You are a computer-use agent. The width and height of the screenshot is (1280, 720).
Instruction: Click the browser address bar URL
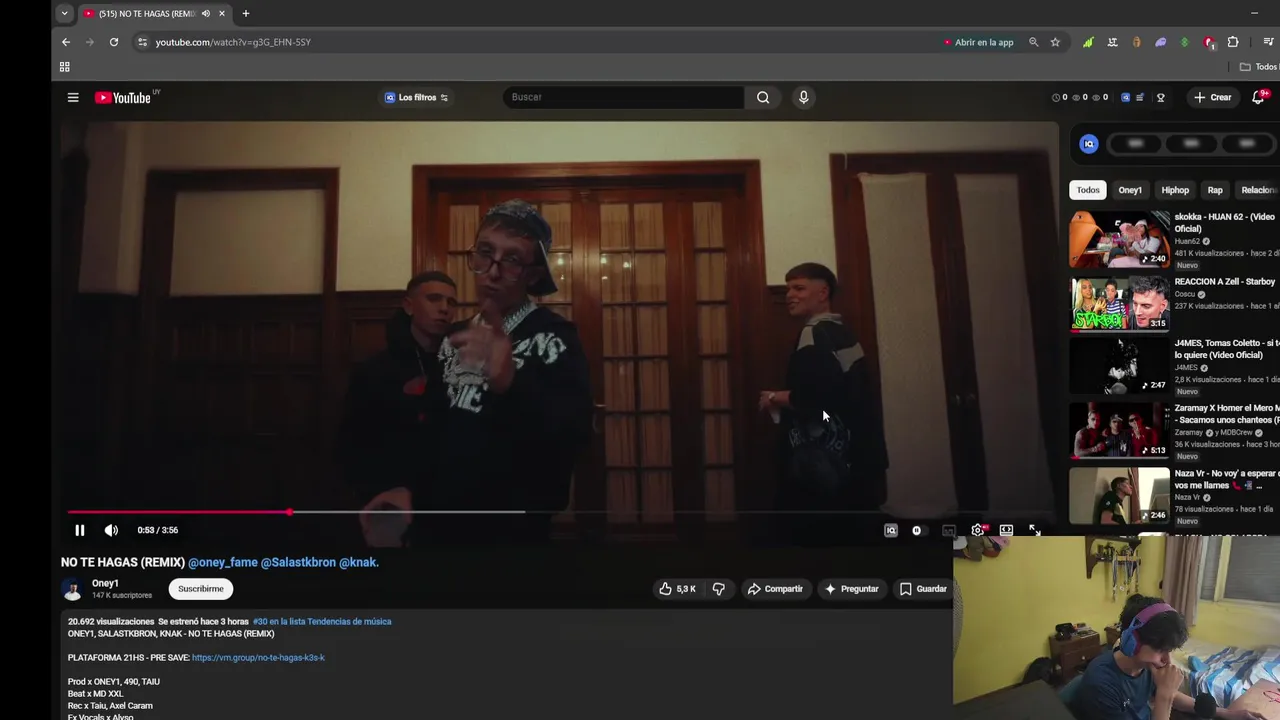click(233, 42)
